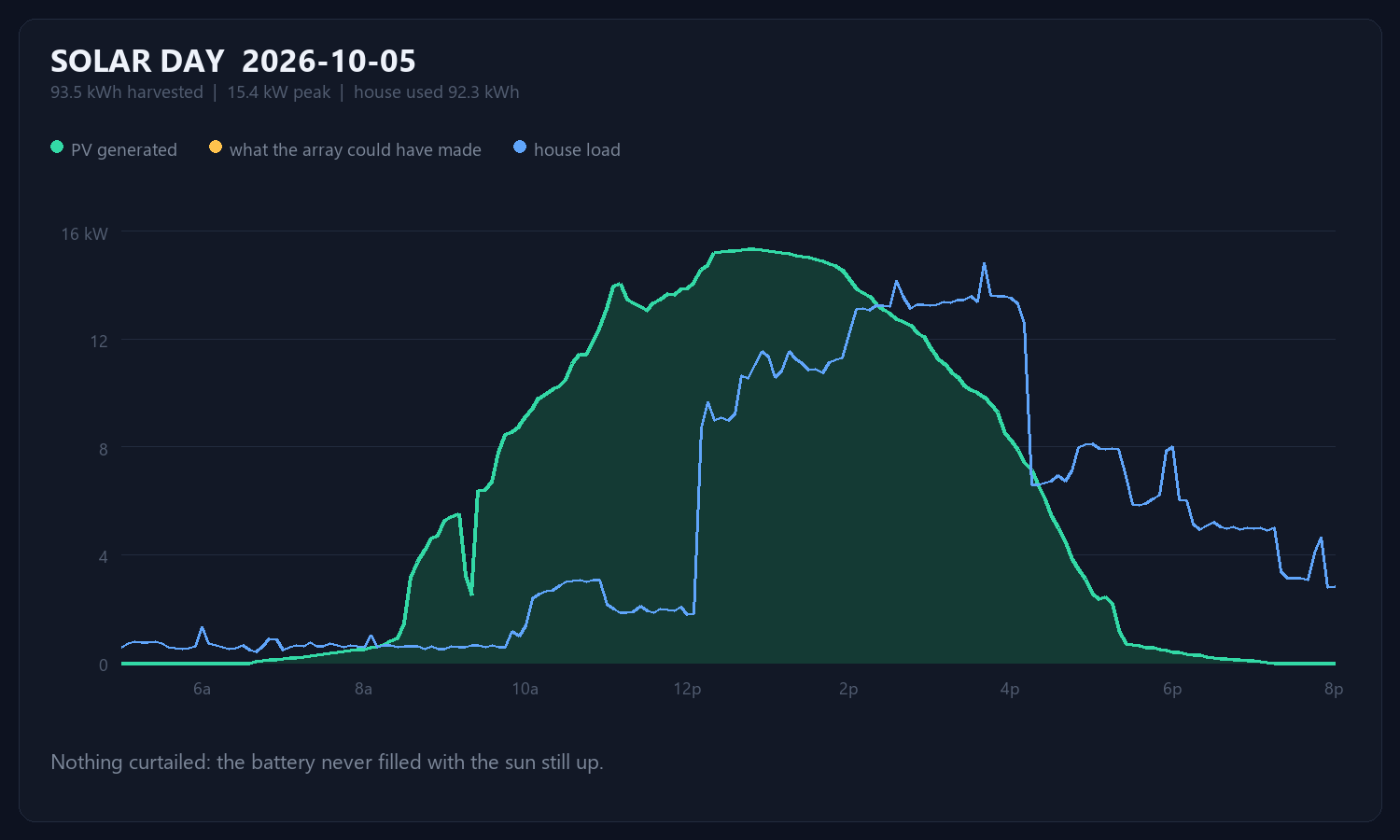Viewport: 1400px width, 840px height.
Task: Click the 4p time axis label
Action: tap(1010, 689)
